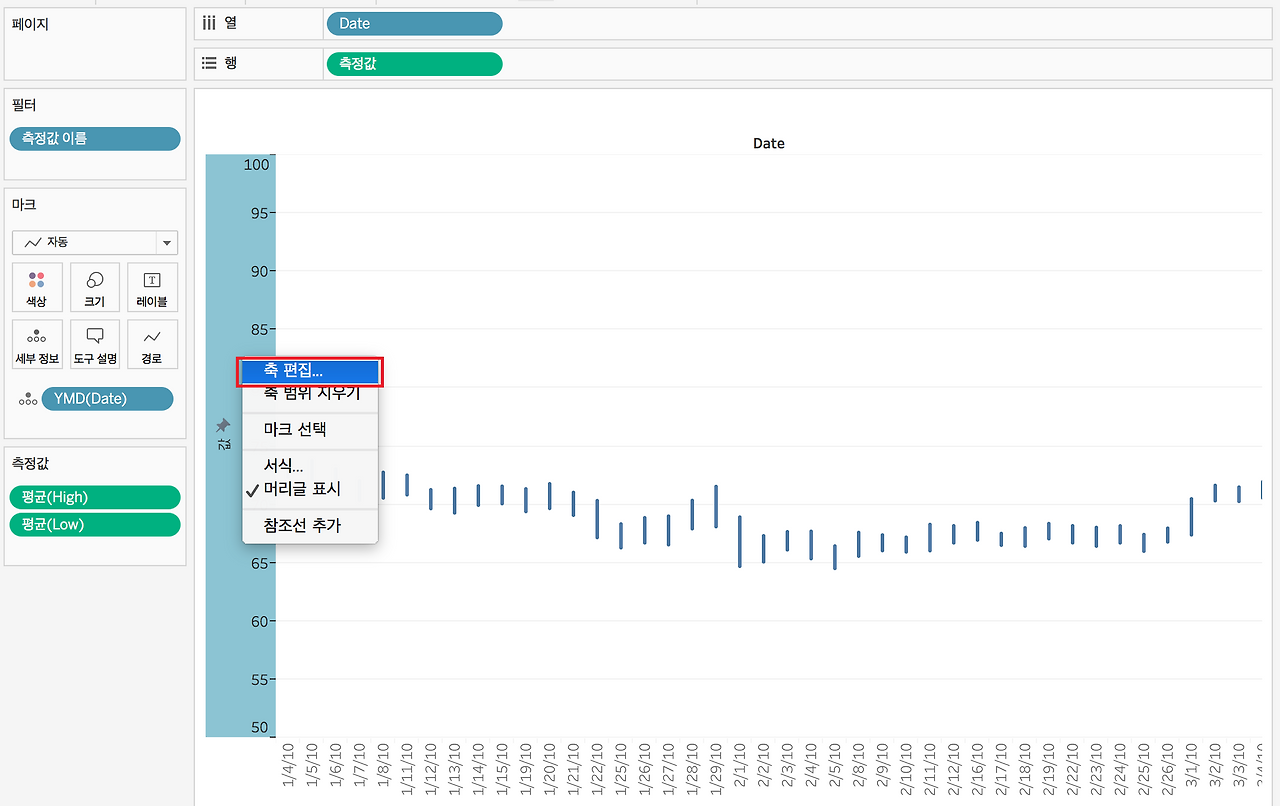Click the 50 axis tick label
This screenshot has height=806, width=1280.
260,727
